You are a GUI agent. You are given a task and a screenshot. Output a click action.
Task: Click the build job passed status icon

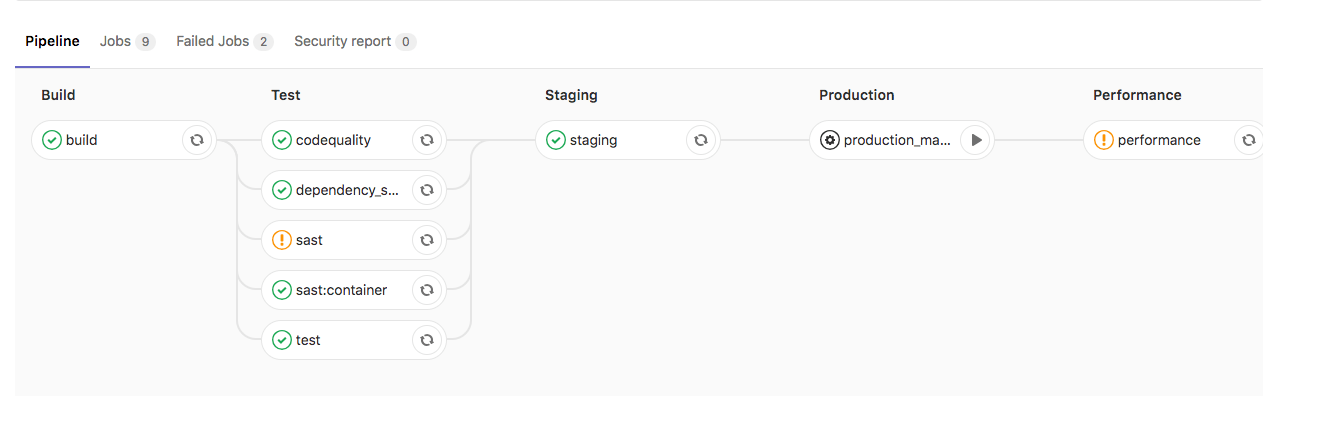(52, 140)
